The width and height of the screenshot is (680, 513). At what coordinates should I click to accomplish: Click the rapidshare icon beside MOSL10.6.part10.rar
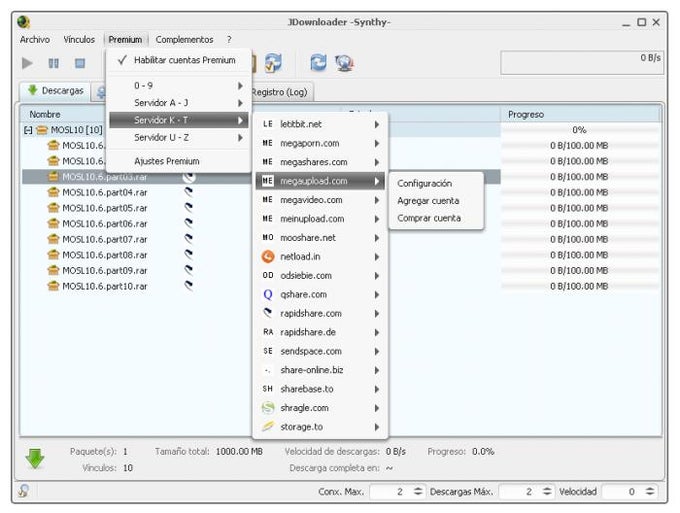point(189,285)
